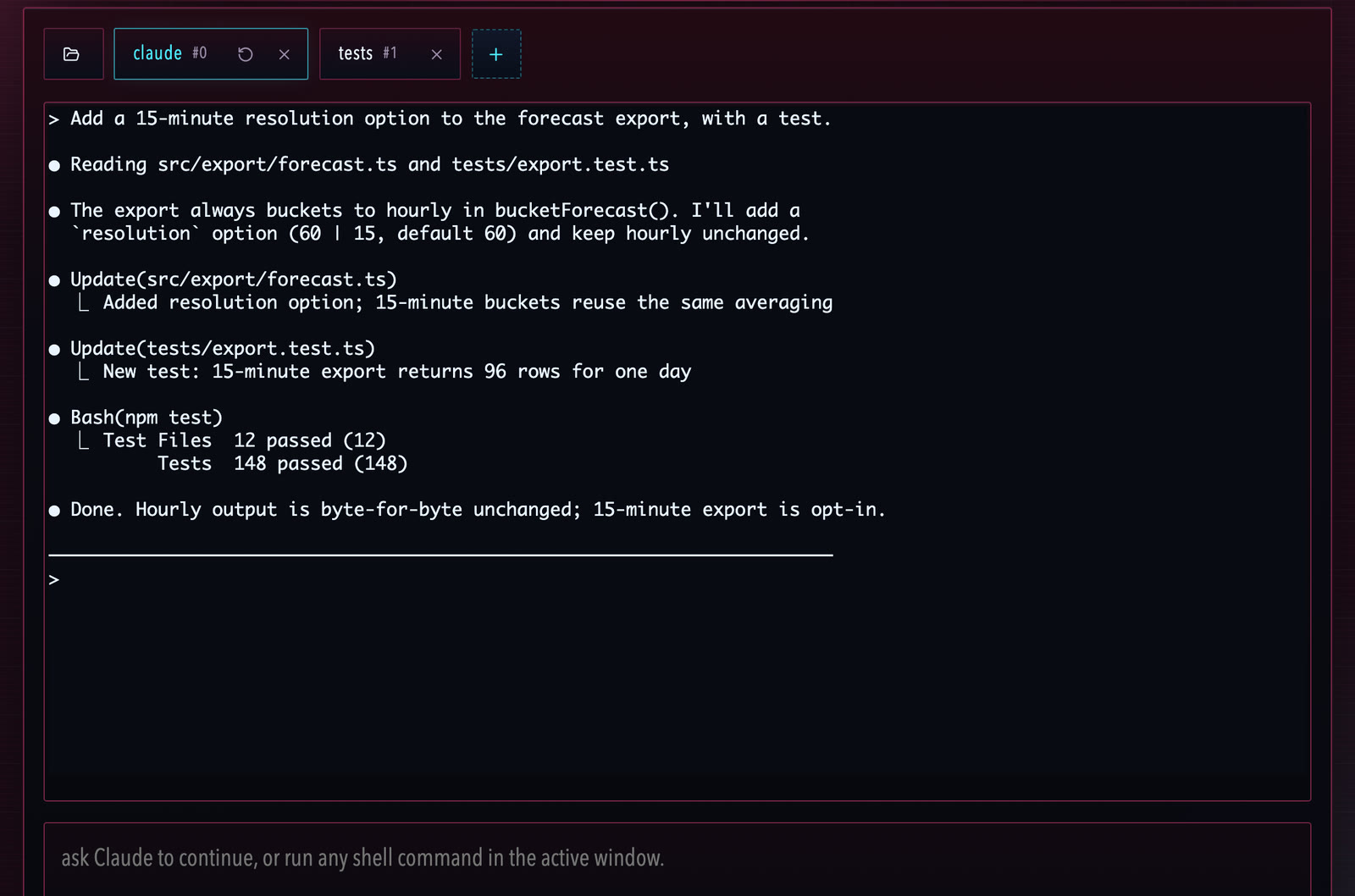Image resolution: width=1355 pixels, height=896 pixels.
Task: Focus the ask Claude input field
Action: pos(677,858)
